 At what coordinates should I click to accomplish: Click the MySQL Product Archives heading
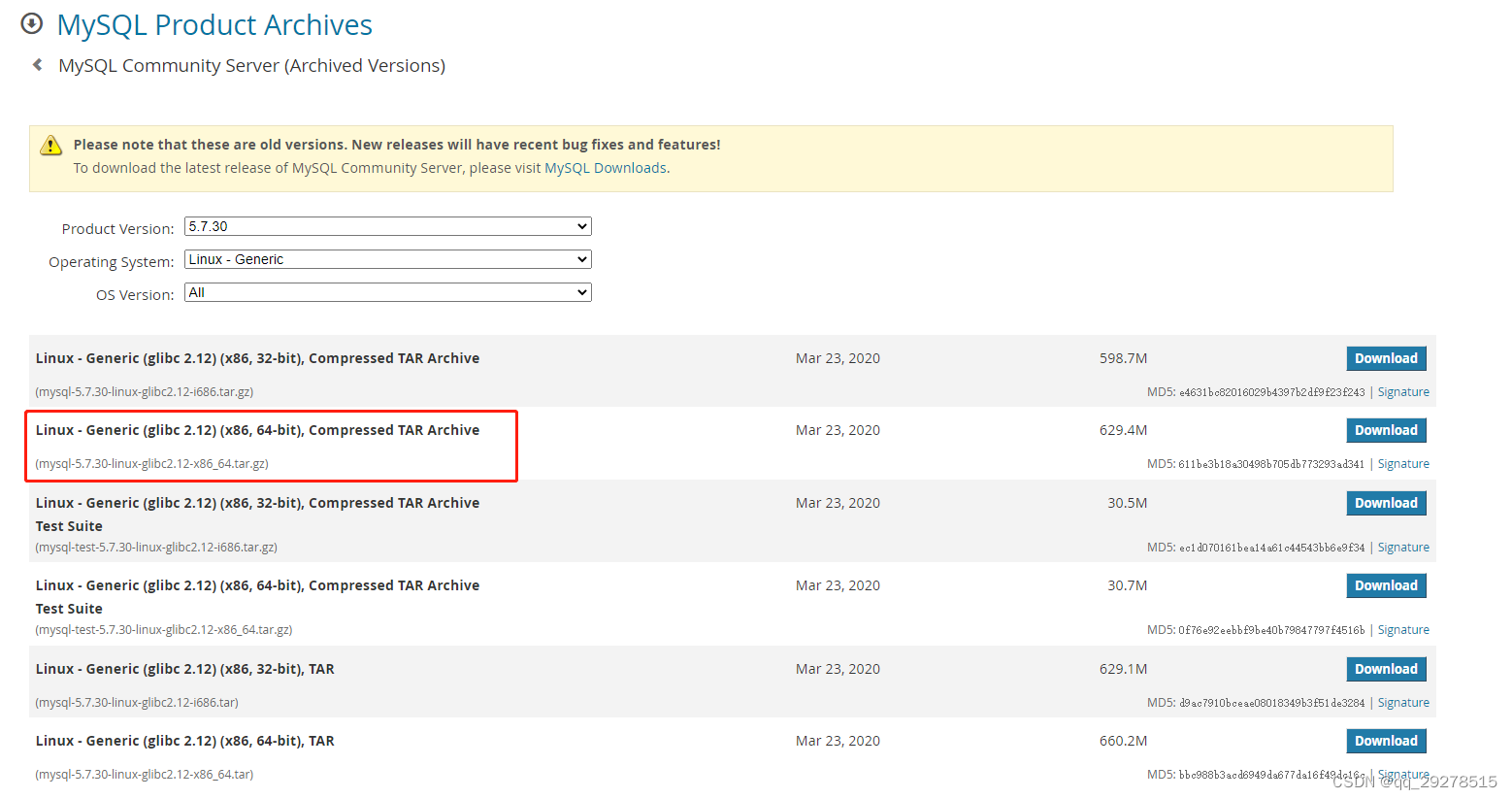214,24
